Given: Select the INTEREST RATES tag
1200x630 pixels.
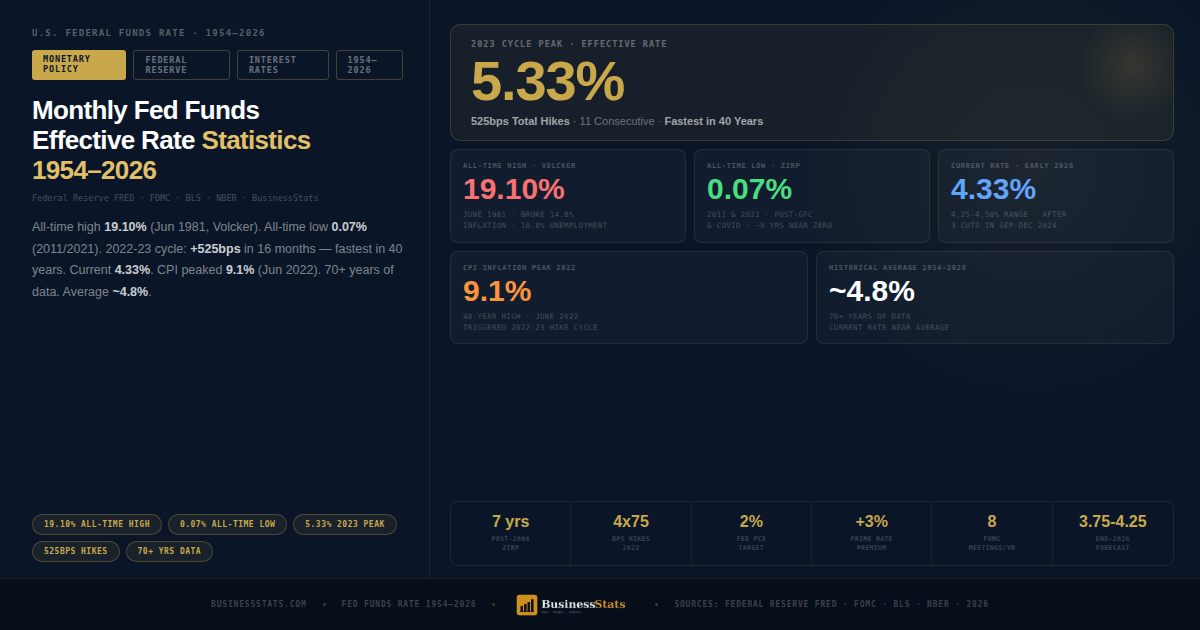Looking at the screenshot, I should pos(283,64).
